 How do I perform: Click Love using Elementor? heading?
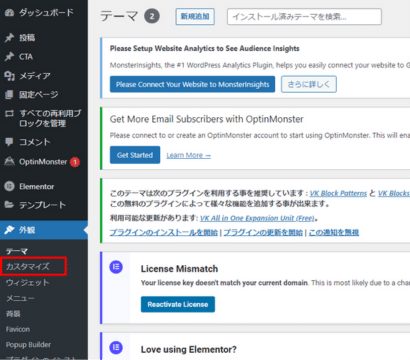point(189,350)
